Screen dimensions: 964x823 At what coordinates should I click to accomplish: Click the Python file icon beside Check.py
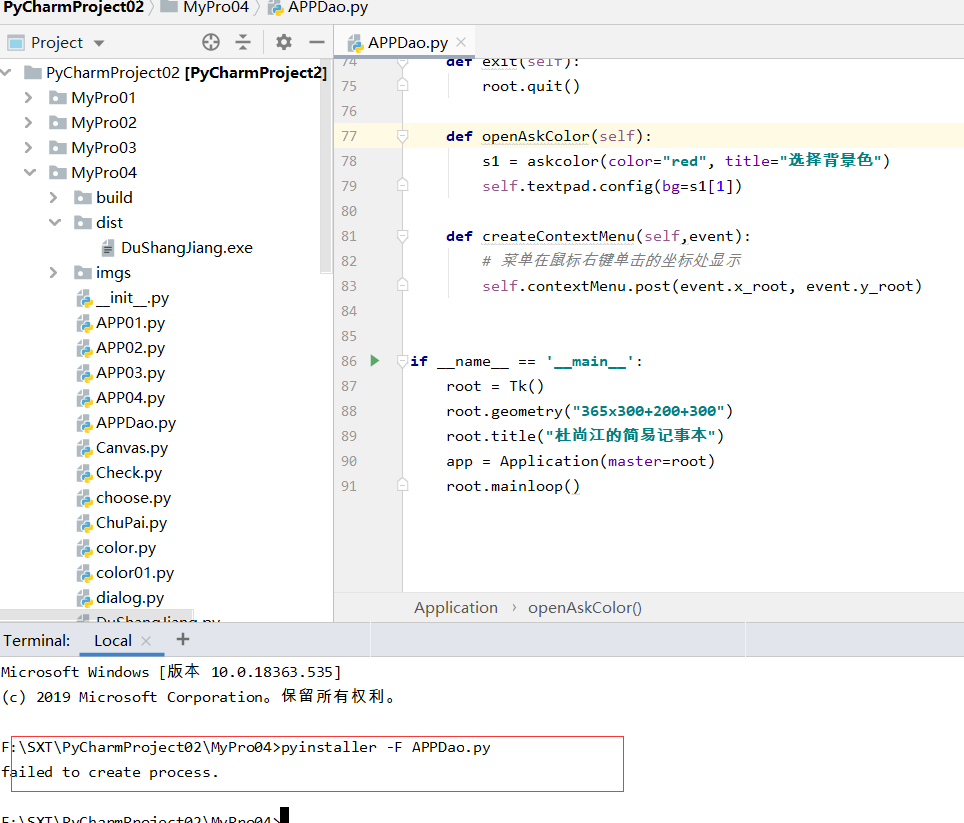tap(84, 473)
